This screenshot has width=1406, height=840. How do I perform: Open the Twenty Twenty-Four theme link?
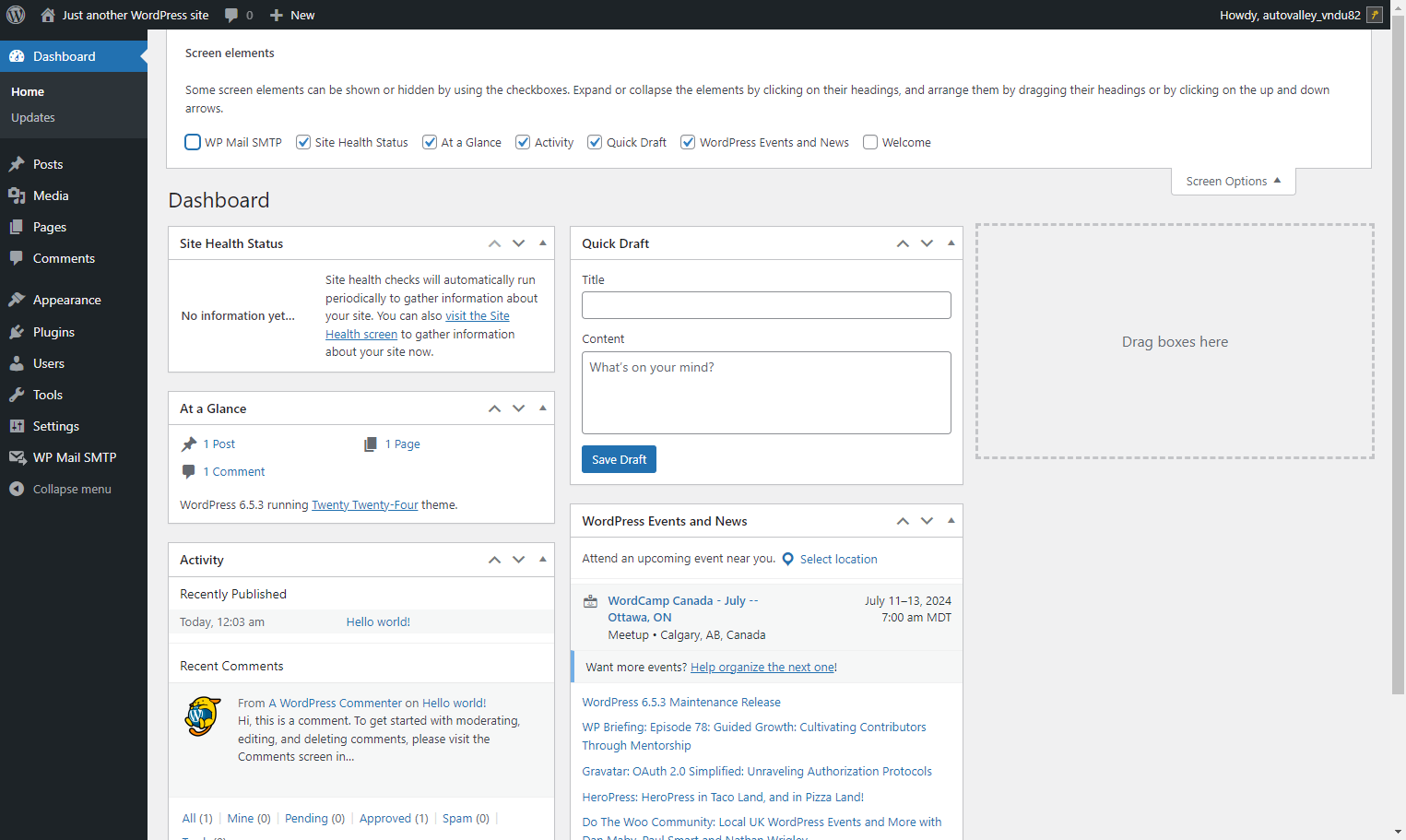[x=365, y=505]
